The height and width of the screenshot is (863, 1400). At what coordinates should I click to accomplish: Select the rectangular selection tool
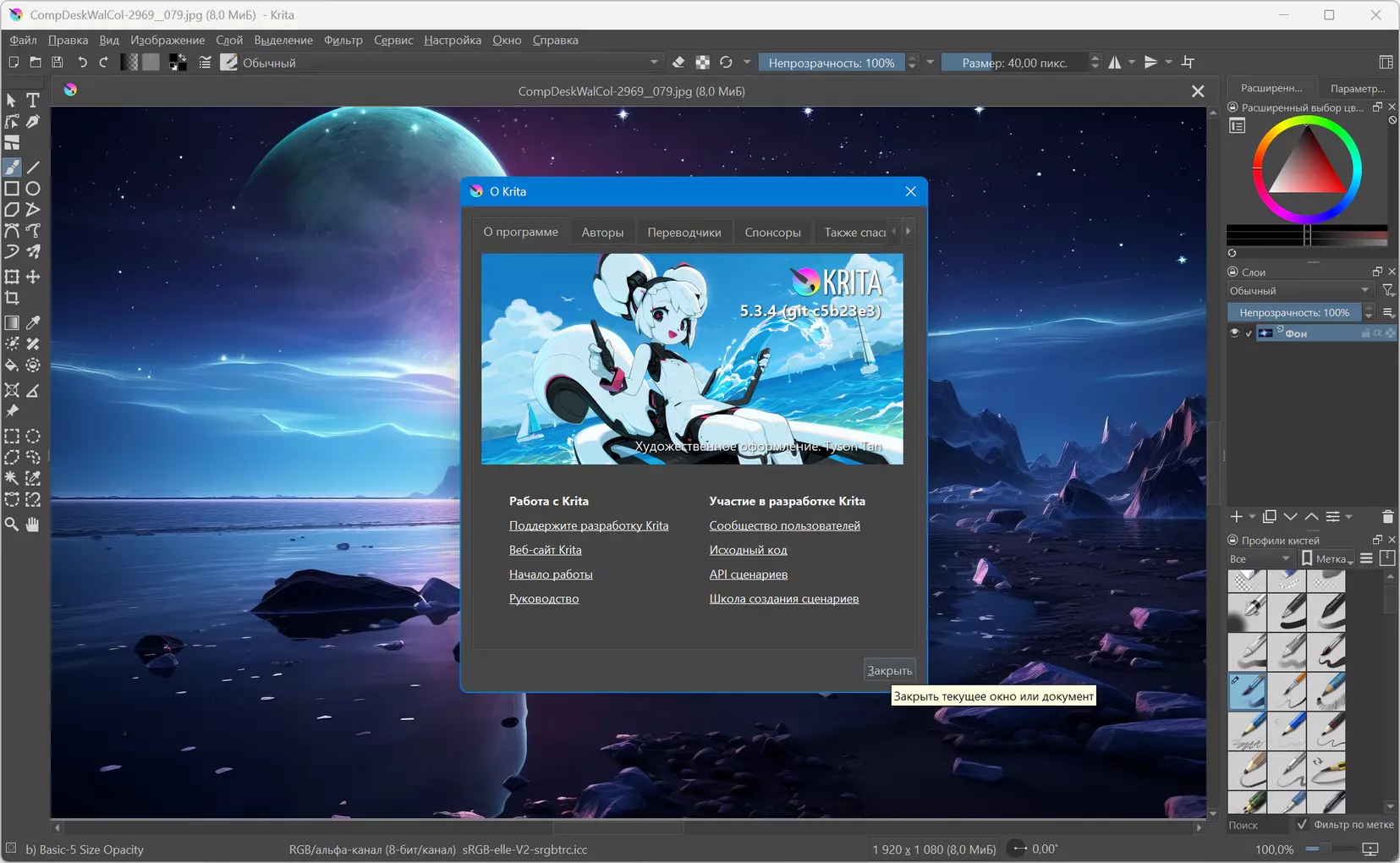(12, 437)
